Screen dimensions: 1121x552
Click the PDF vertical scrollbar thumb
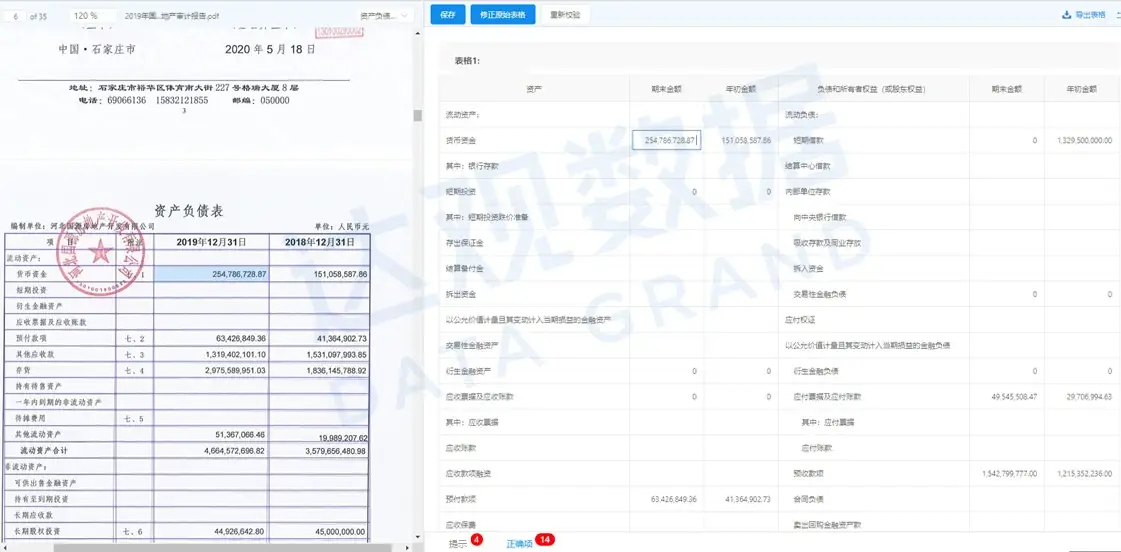(x=417, y=115)
